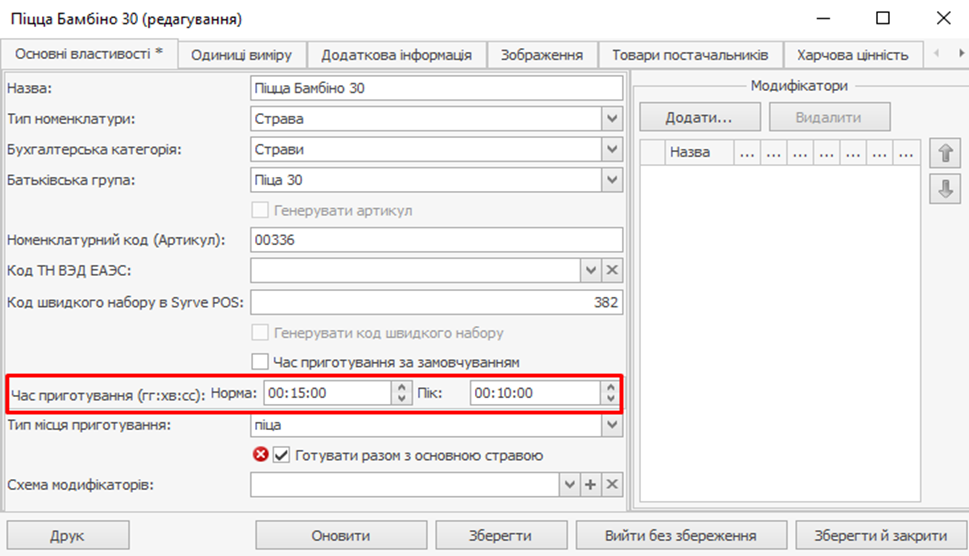Screen dimensions: 969x556
Task: Expand the Батьківська група dropdown
Action: [612, 180]
